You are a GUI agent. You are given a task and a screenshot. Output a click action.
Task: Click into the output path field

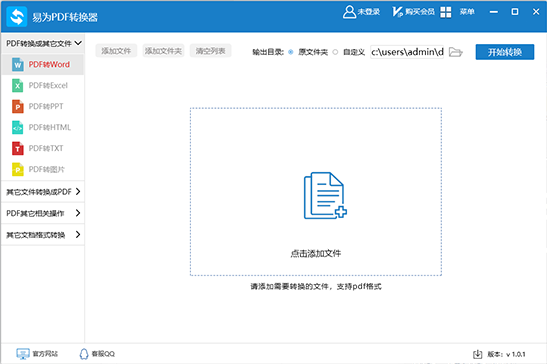click(407, 52)
